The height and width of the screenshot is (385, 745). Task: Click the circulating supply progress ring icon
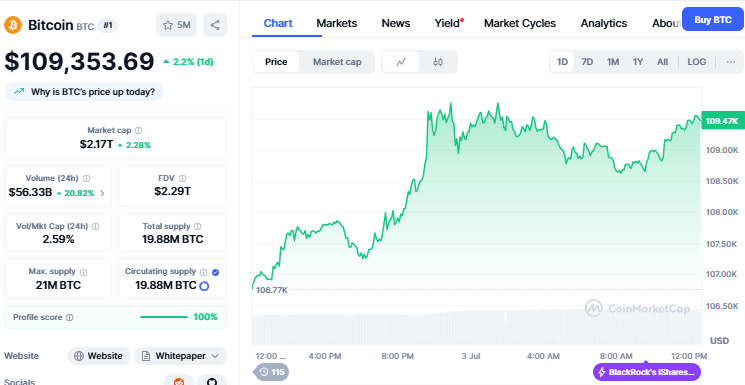pos(204,286)
